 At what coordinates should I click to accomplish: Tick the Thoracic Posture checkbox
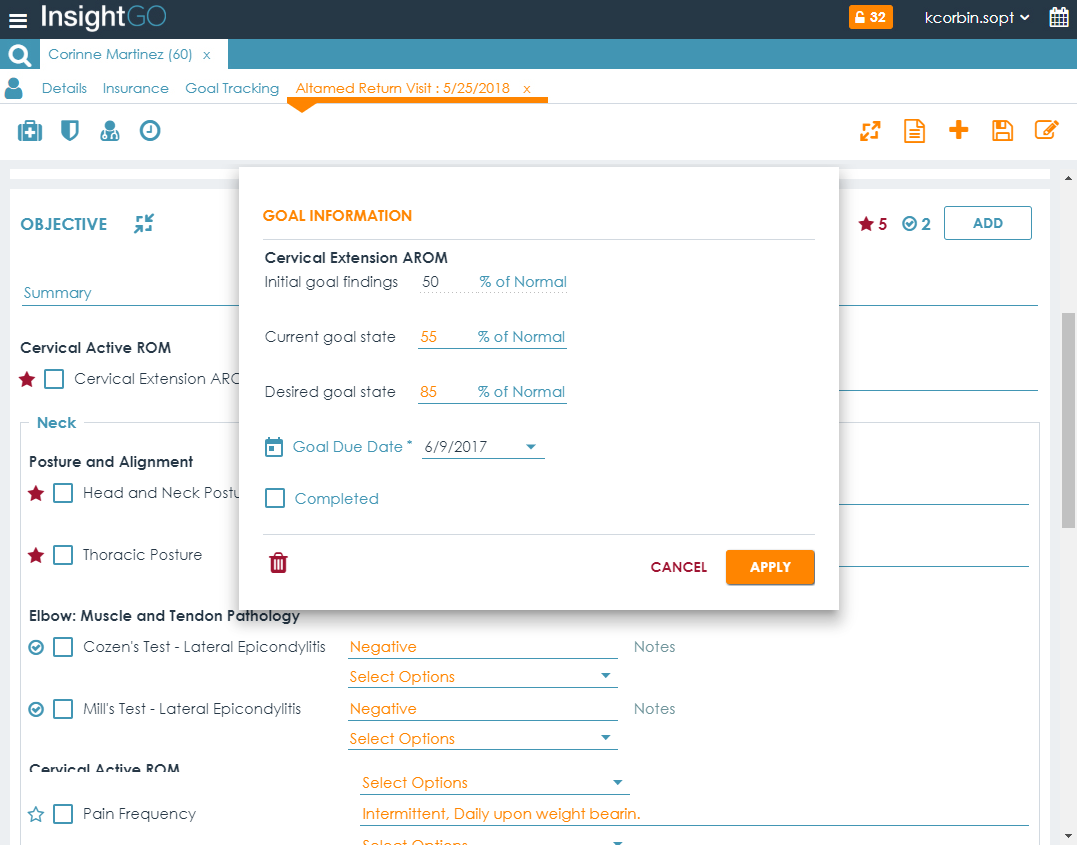[63, 555]
